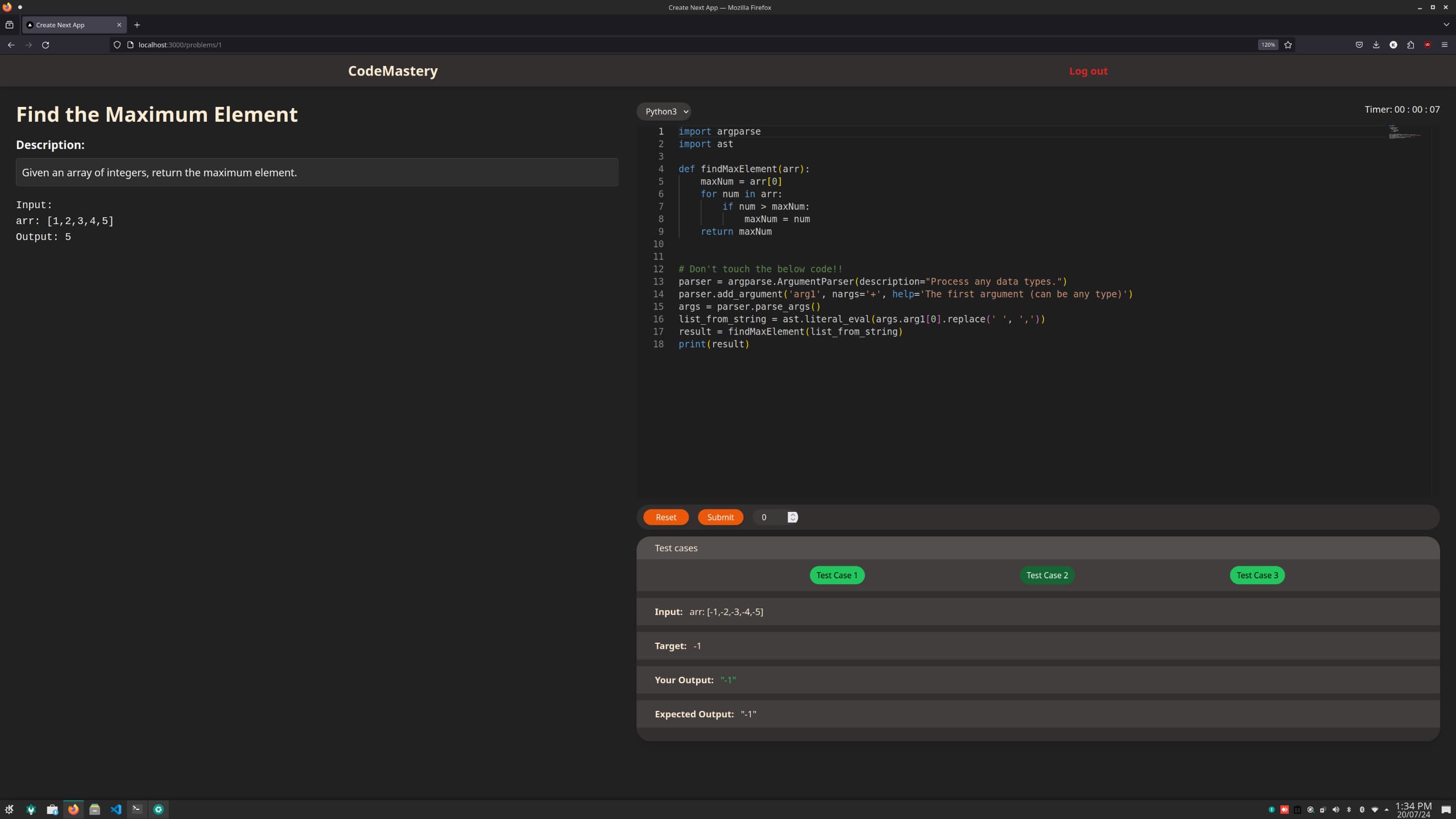The width and height of the screenshot is (1456, 819).
Task: Open the Firefox hamburger menu
Action: [x=1445, y=45]
